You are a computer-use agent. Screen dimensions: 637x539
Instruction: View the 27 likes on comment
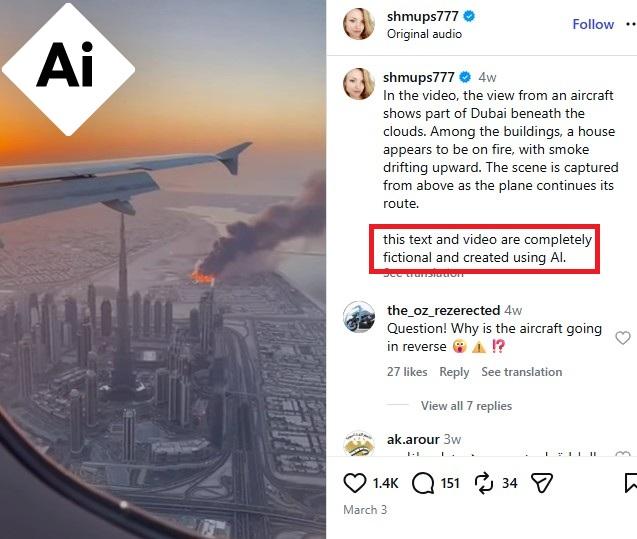click(407, 372)
